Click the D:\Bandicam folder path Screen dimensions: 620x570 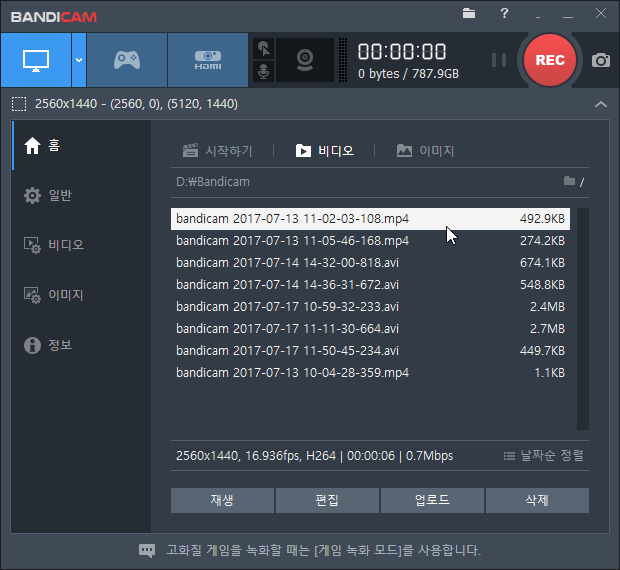213,182
